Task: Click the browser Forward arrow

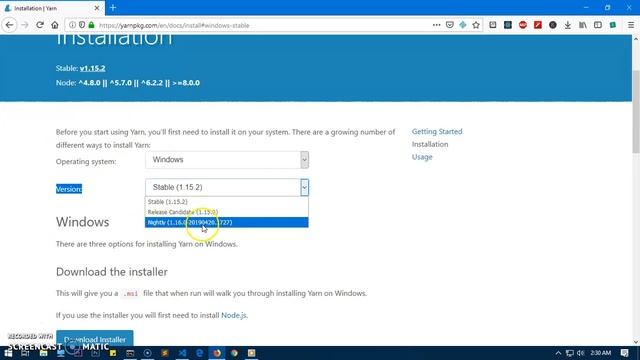Action: pyautogui.click(x=24, y=25)
